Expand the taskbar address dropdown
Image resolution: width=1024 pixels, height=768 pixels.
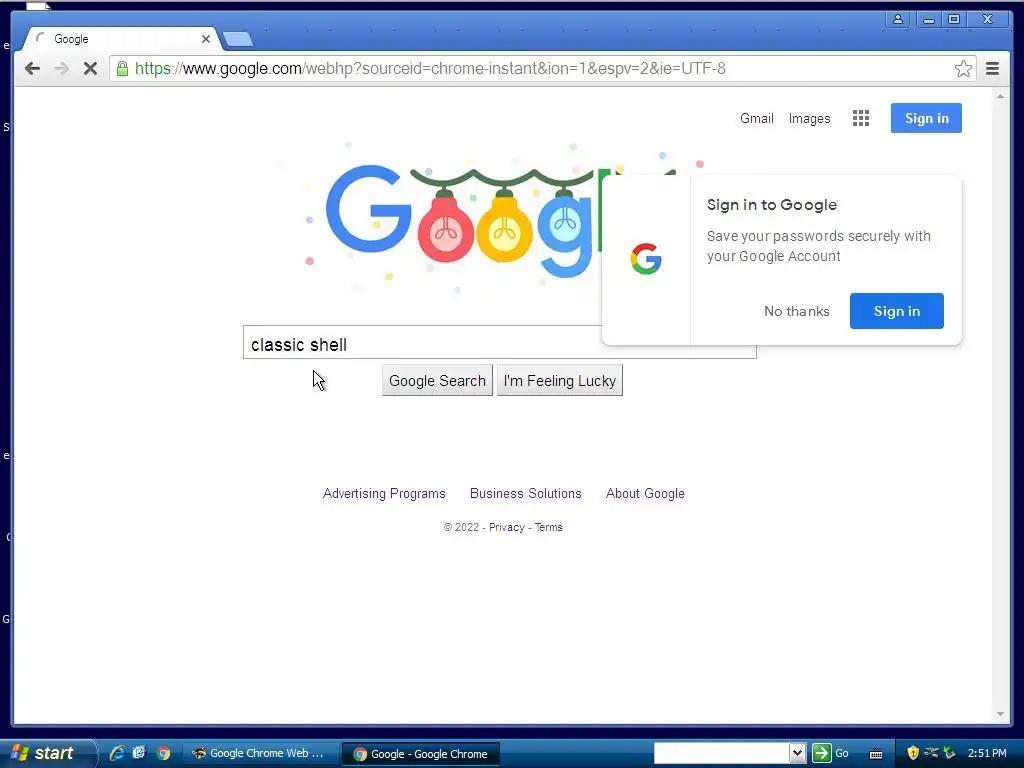coord(797,753)
